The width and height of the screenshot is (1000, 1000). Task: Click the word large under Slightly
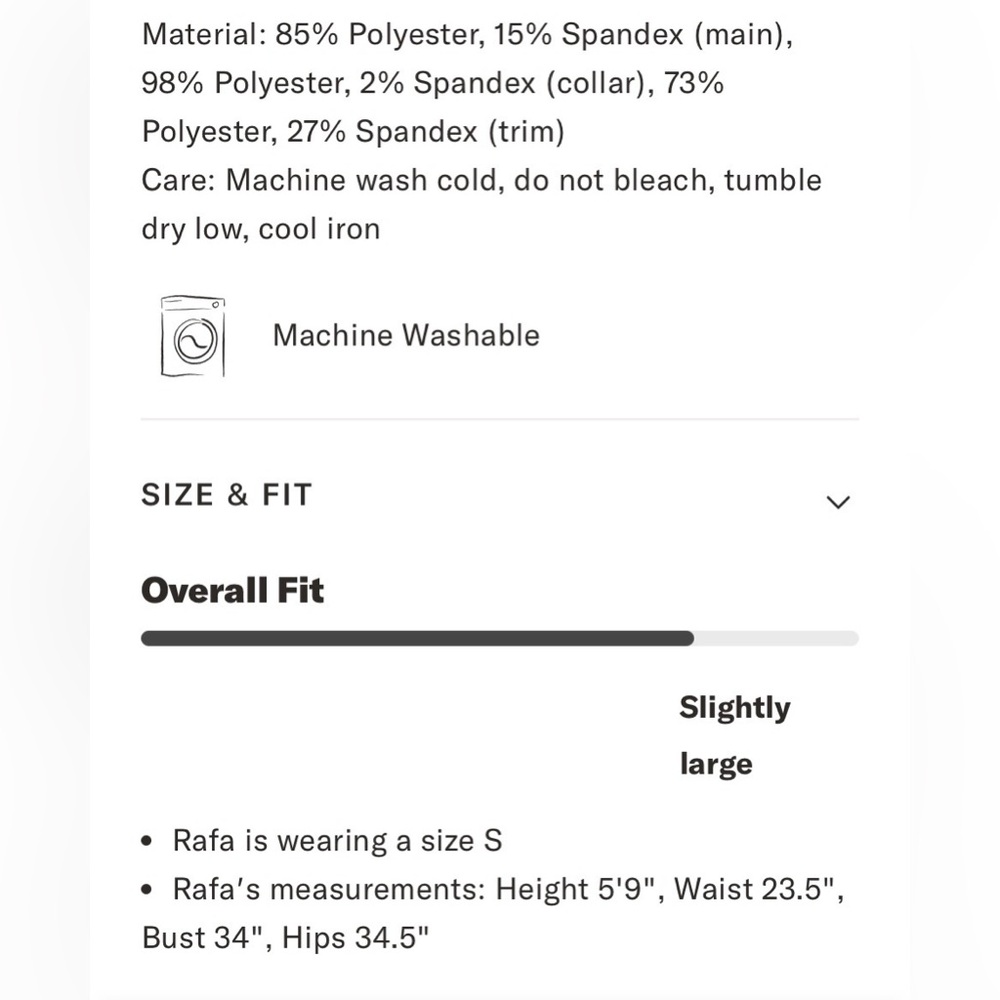pos(716,765)
